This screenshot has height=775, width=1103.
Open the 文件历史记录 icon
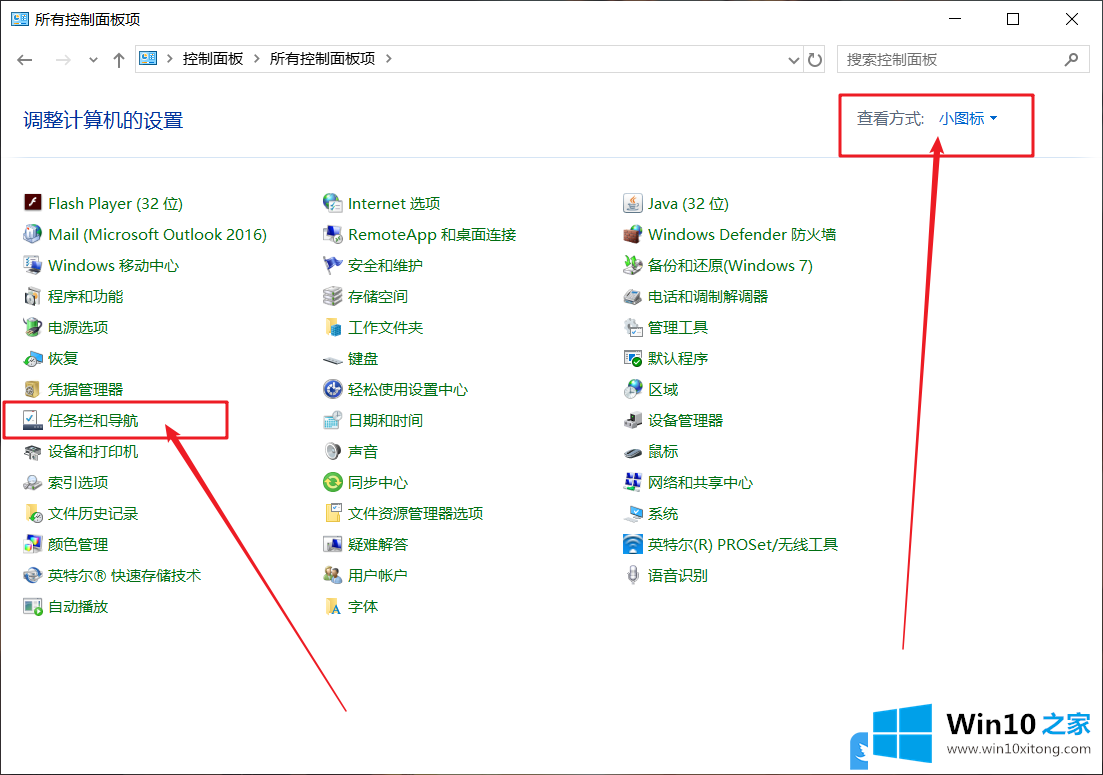pos(32,513)
